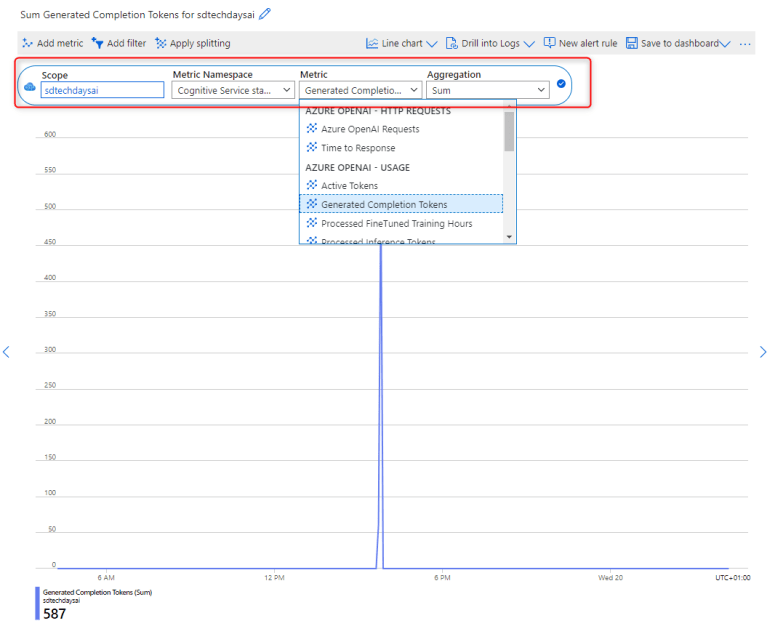Screen dimensions: 767x642
Task: Click the right arrow to shift time range forward
Action: 762,352
